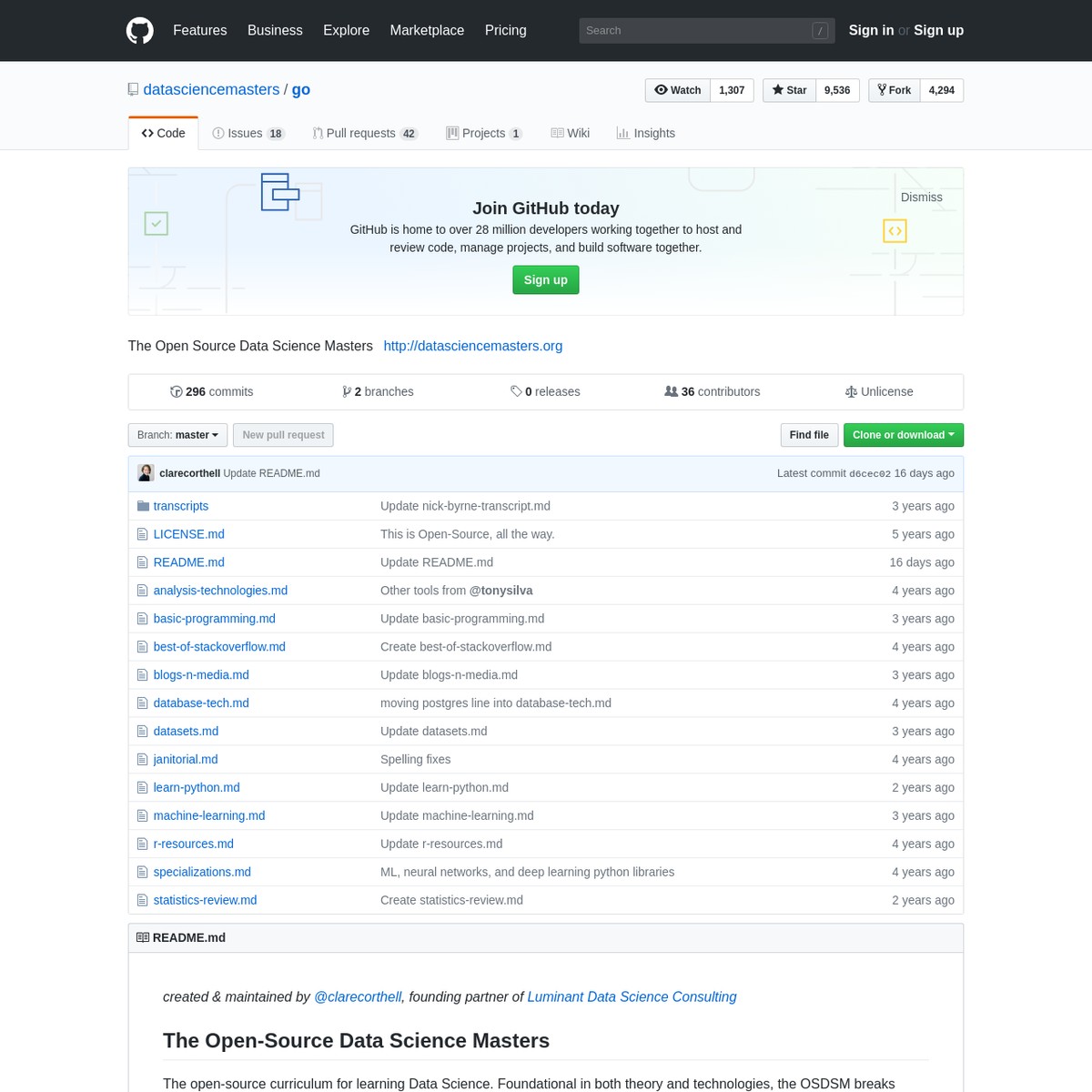Dismiss the Join GitHub banner
Viewport: 1092px width, 1092px height.
tap(921, 197)
